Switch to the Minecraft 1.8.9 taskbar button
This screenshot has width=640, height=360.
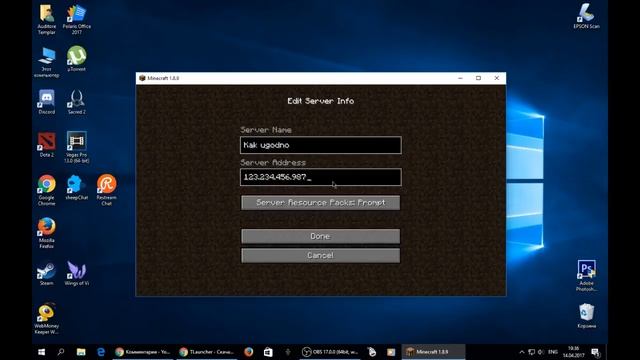coord(433,352)
